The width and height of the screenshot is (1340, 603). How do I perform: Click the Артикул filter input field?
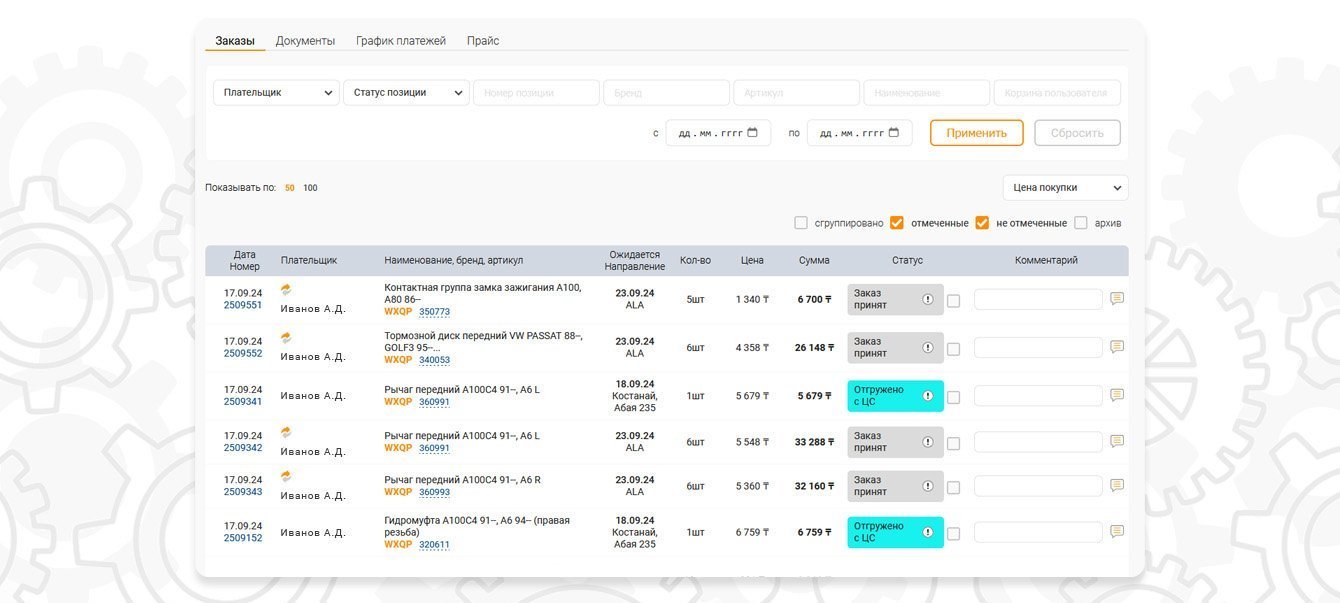tap(796, 93)
